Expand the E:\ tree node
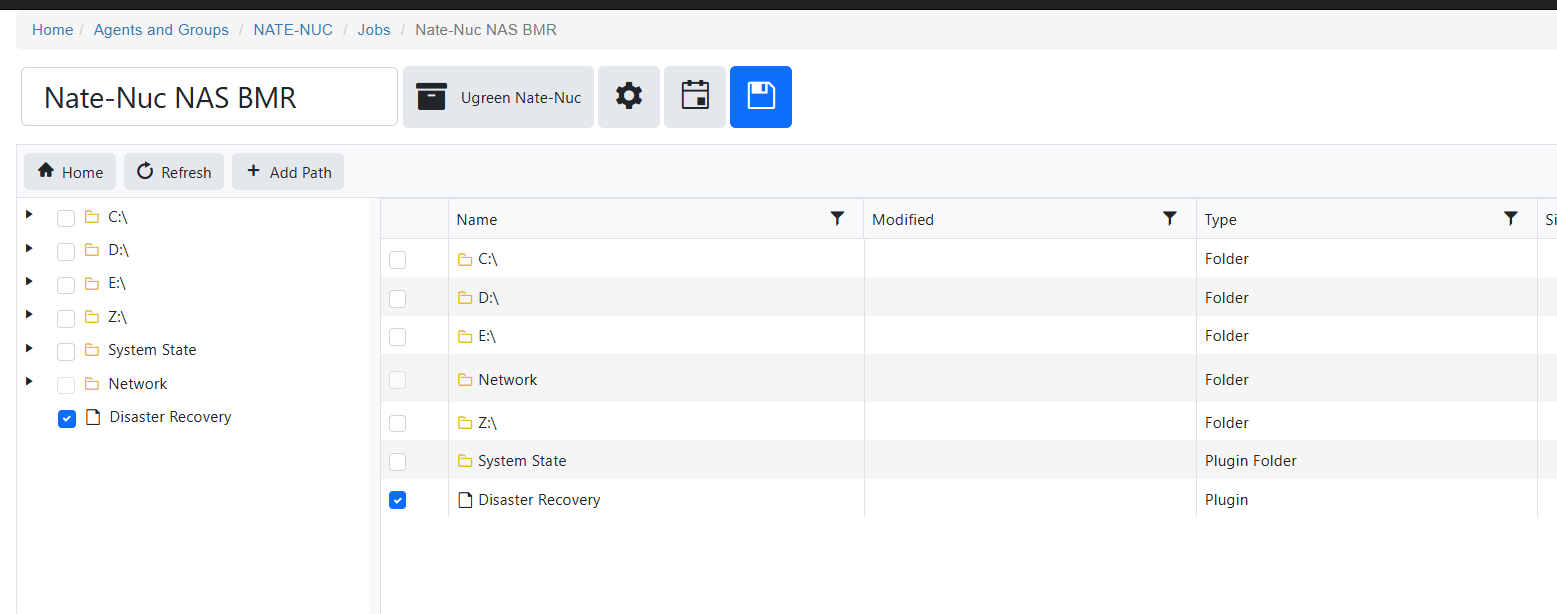The image size is (1557, 614). [29, 282]
